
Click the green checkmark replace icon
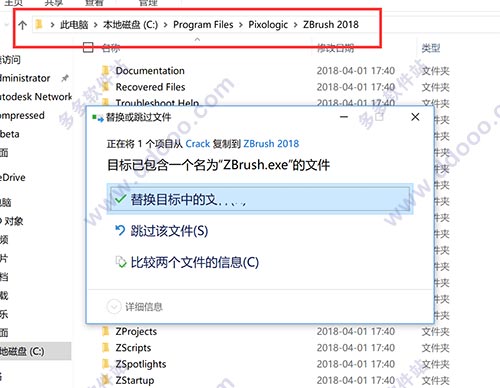tap(120, 199)
